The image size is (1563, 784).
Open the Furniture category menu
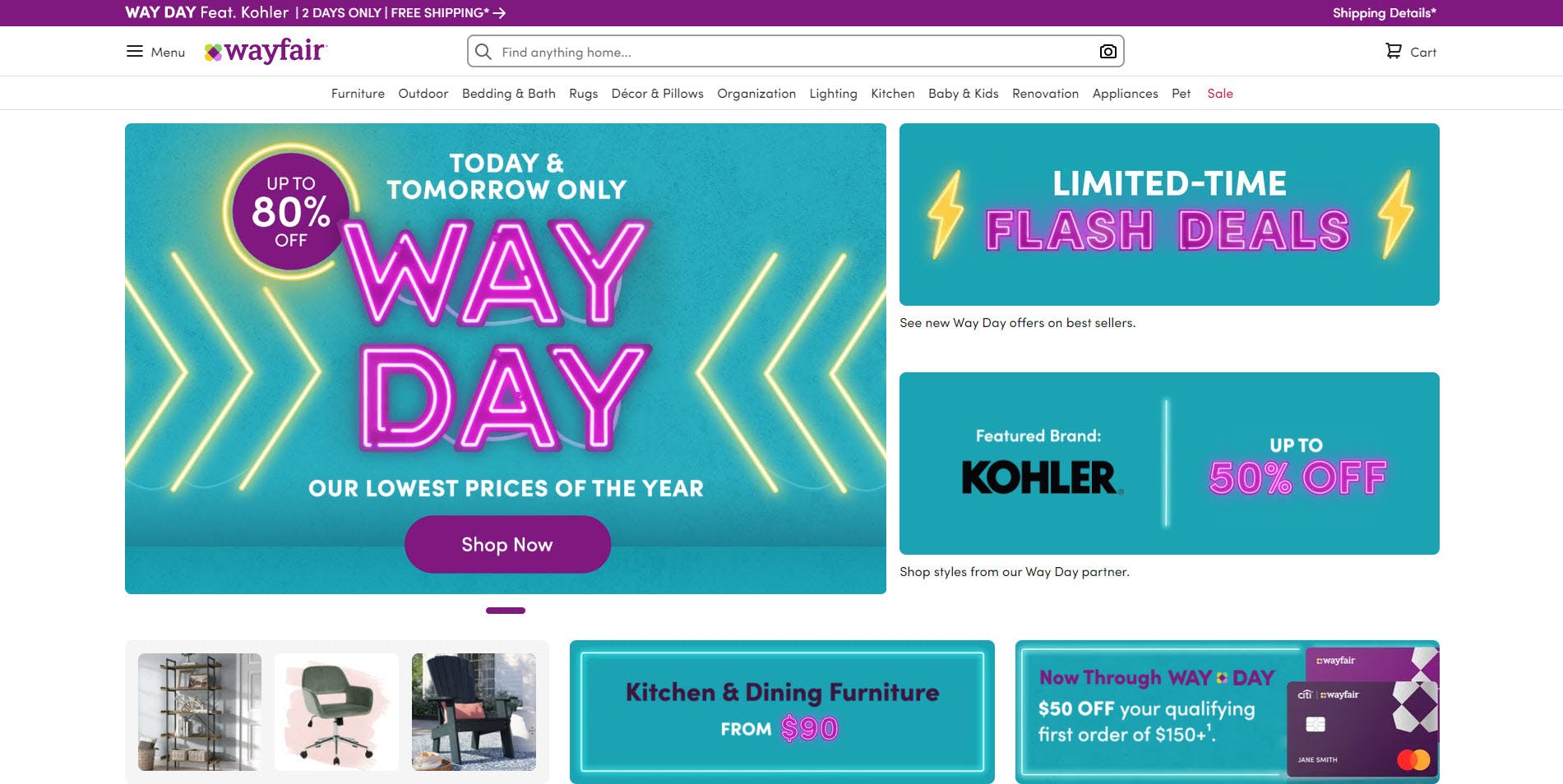[x=358, y=94]
